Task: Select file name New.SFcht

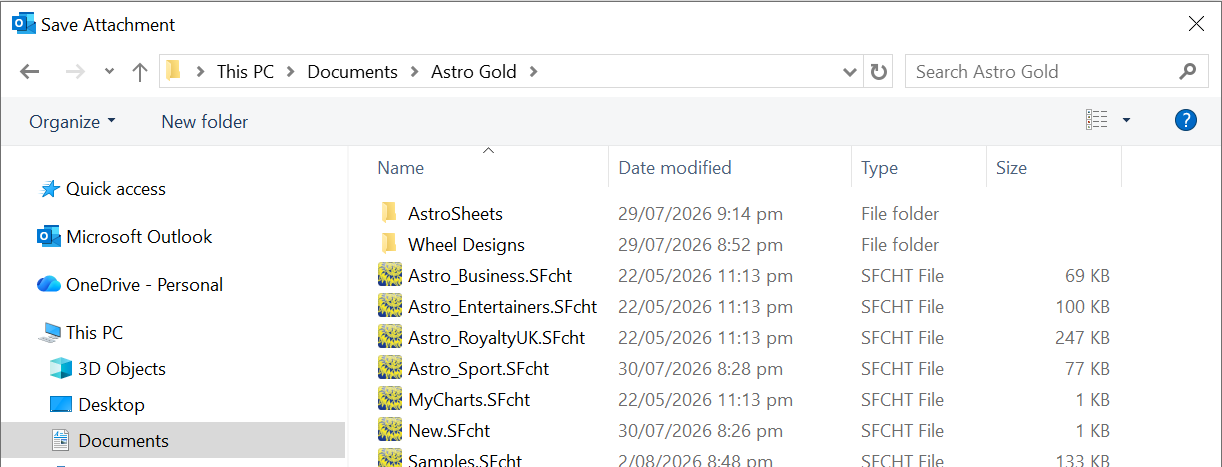Action: pos(449,431)
